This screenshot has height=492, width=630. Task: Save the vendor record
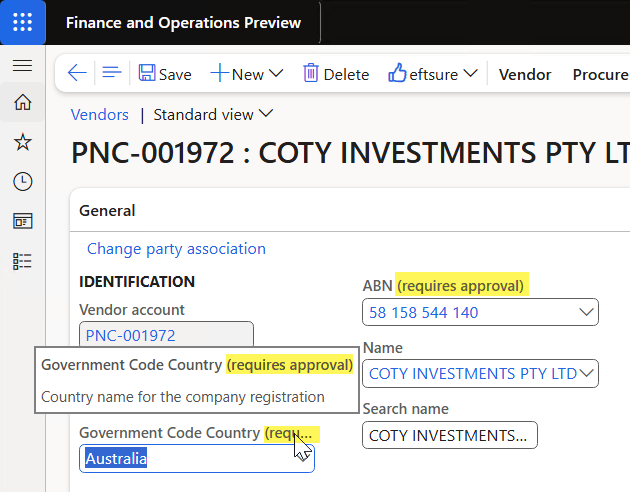point(165,74)
